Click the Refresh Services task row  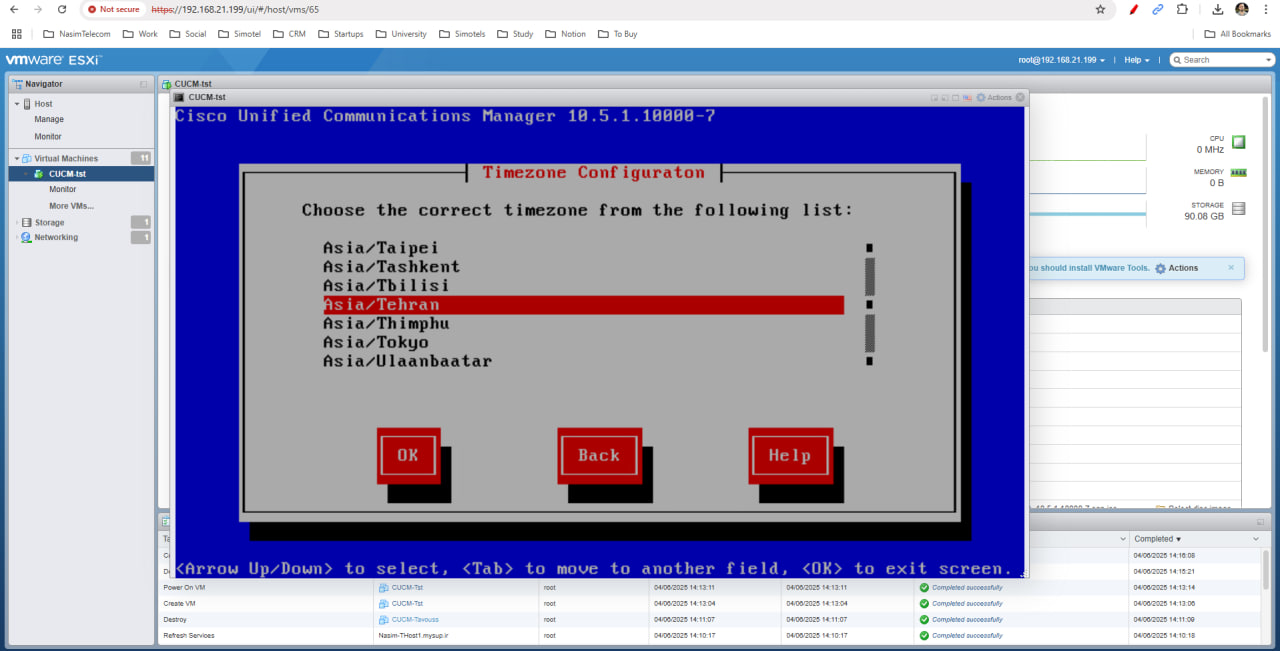coord(710,635)
